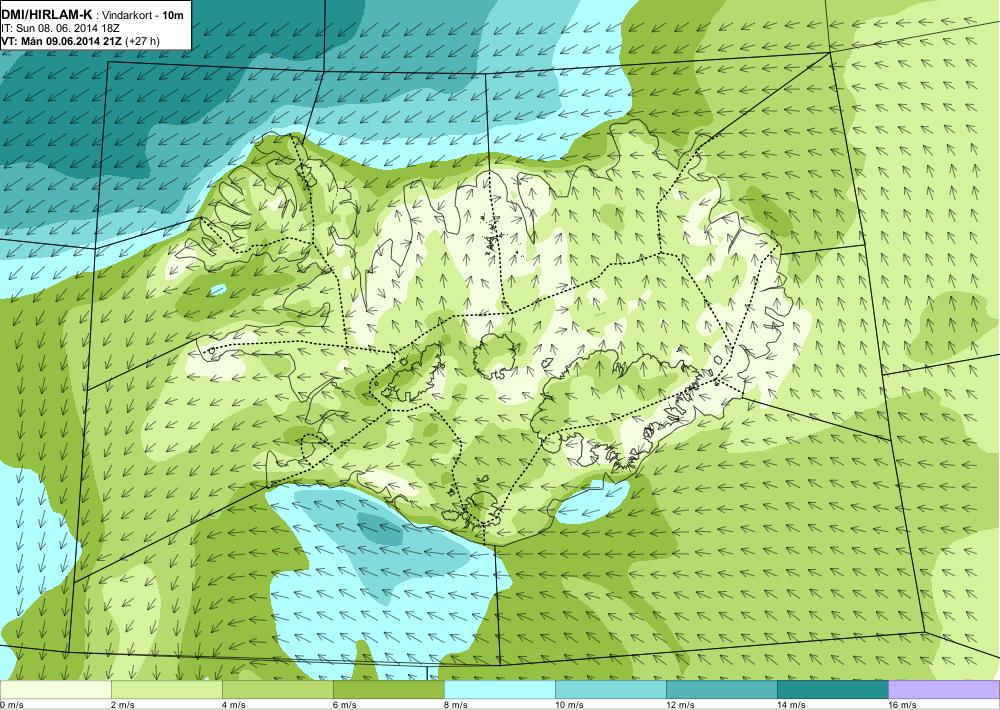Select the "8 m/s" legend label

click(455, 704)
